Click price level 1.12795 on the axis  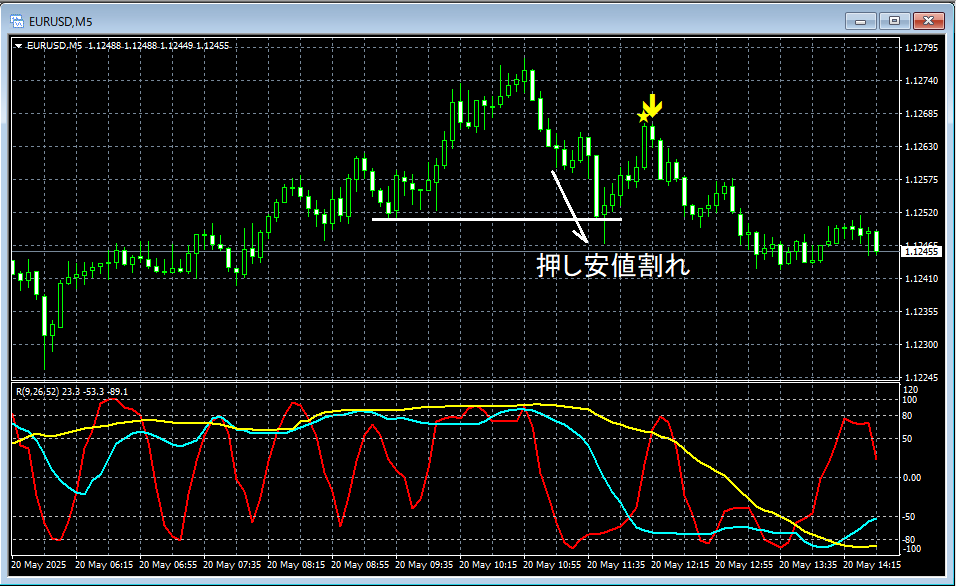(x=921, y=48)
